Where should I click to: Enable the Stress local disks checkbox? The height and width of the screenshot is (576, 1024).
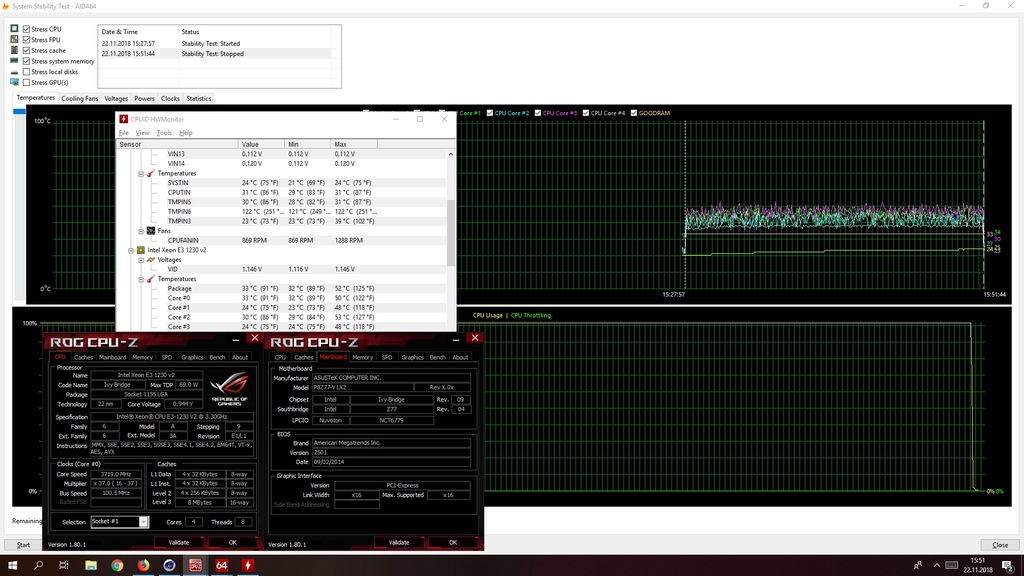point(26,72)
